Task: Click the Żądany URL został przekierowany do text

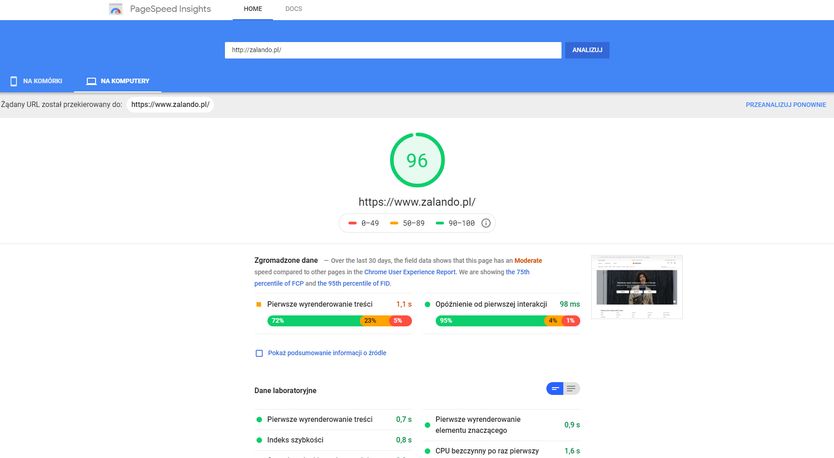Action: click(62, 104)
